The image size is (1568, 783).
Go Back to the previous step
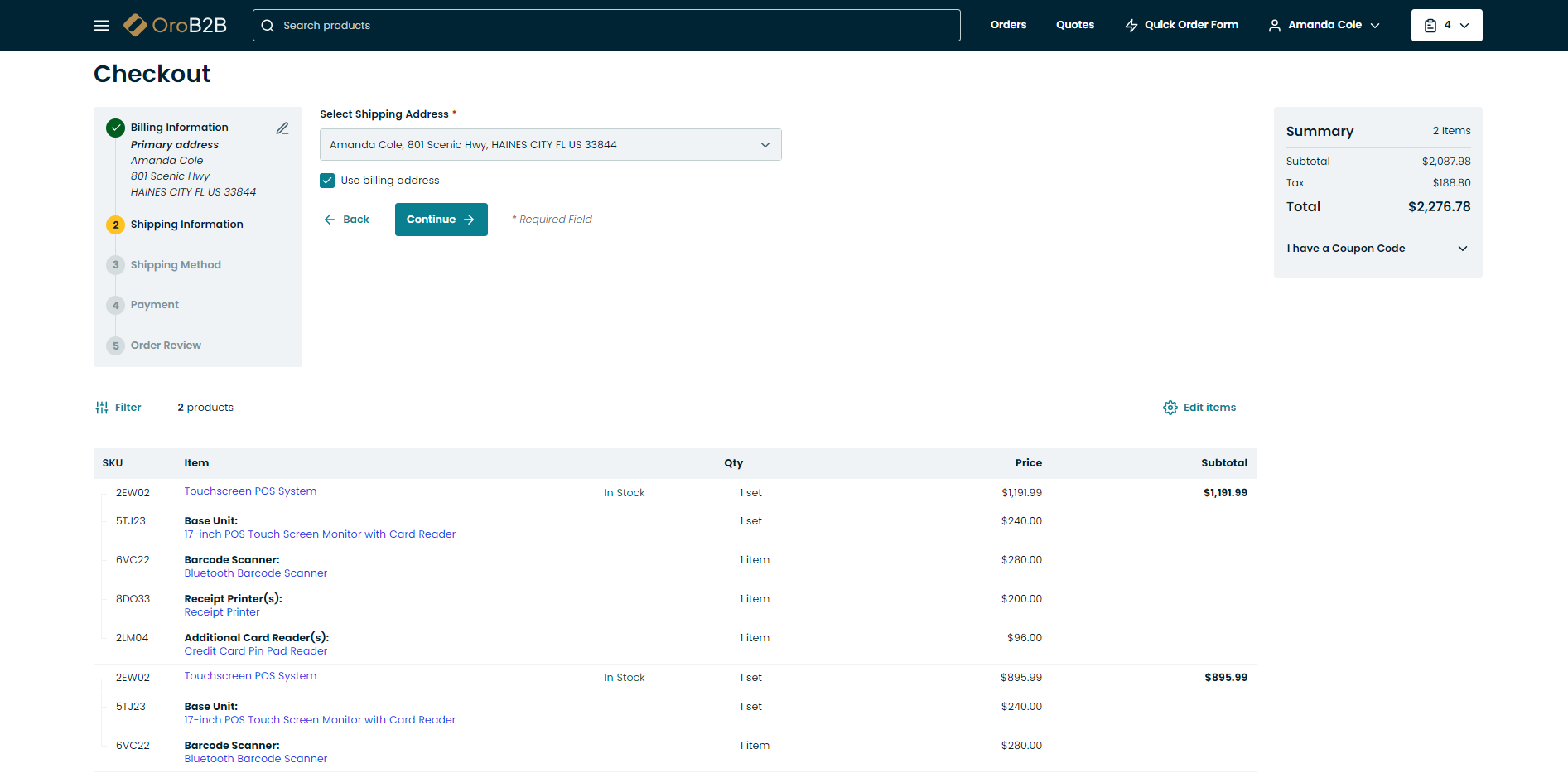(x=347, y=220)
